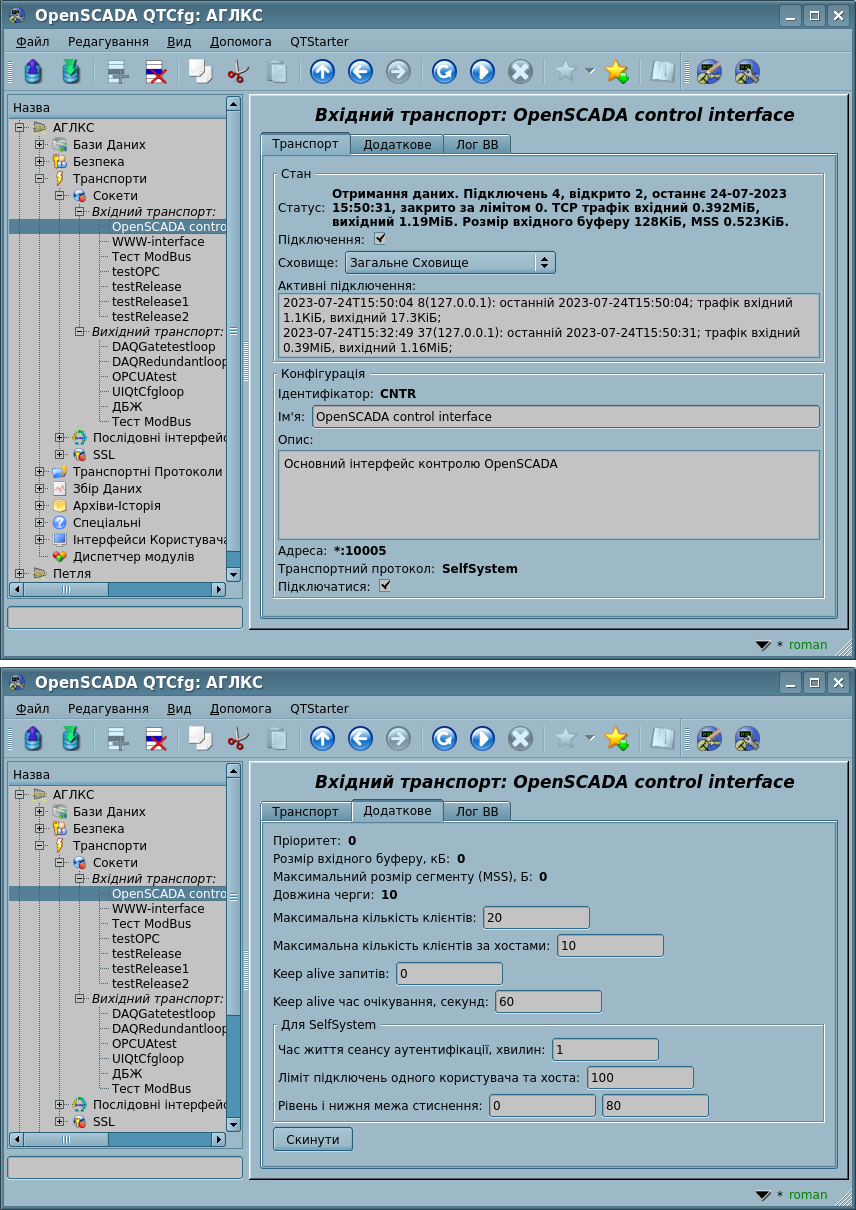Click the Диспетчер модулів tree icon
This screenshot has width=856, height=1210.
click(60, 556)
